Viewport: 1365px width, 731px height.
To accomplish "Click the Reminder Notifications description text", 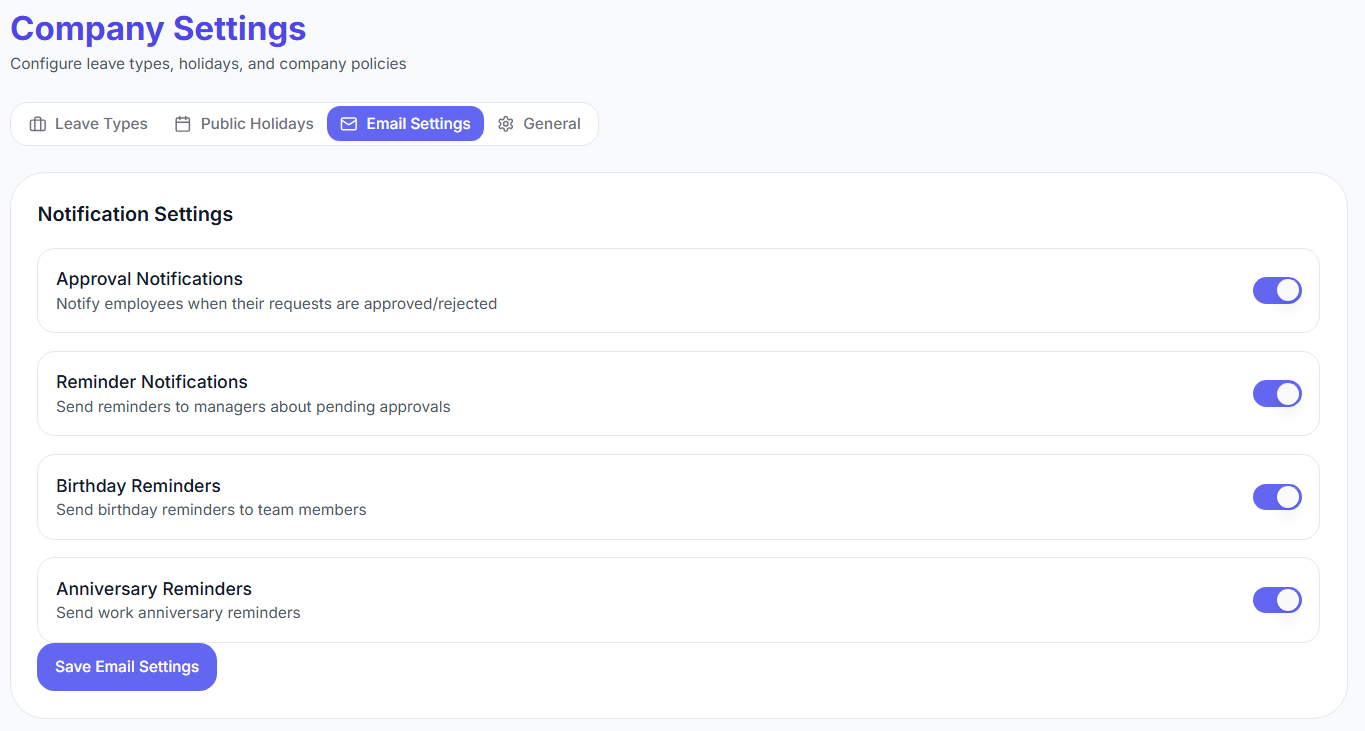I will [x=253, y=406].
